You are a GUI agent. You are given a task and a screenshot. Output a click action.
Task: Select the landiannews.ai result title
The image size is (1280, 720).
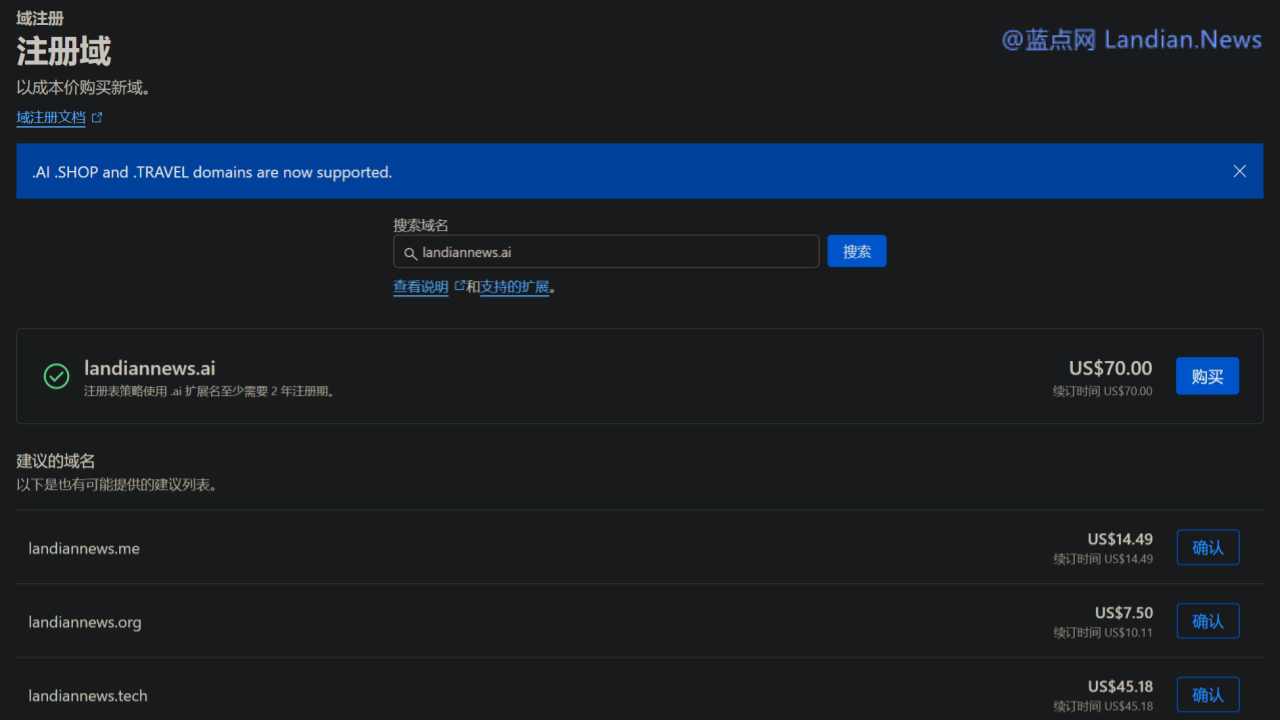150,369
